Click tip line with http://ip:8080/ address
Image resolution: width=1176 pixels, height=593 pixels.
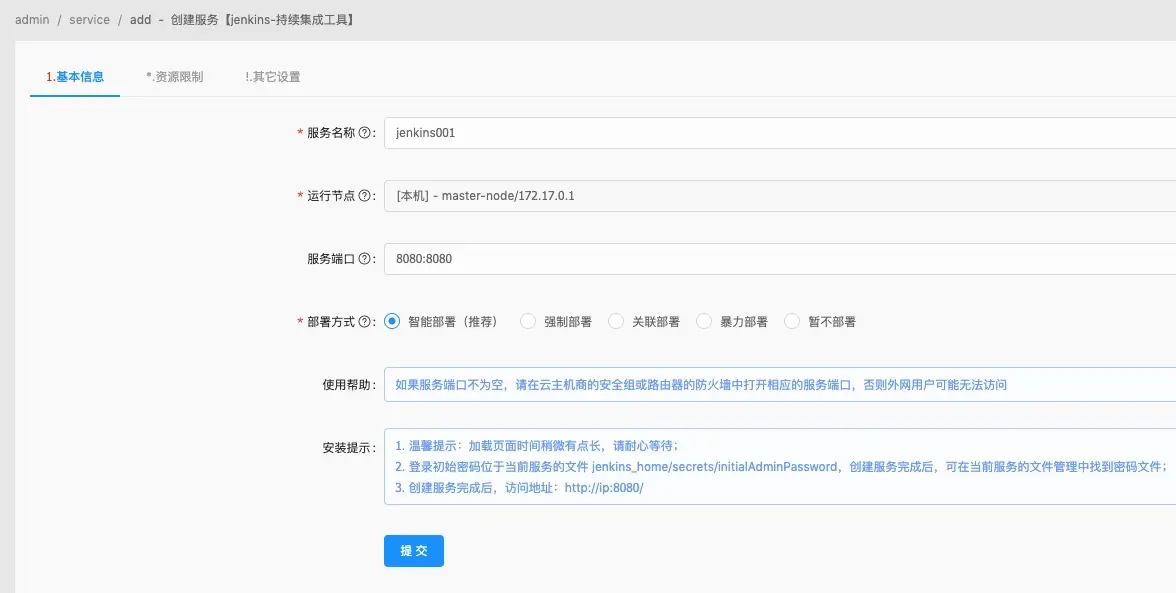pos(519,487)
